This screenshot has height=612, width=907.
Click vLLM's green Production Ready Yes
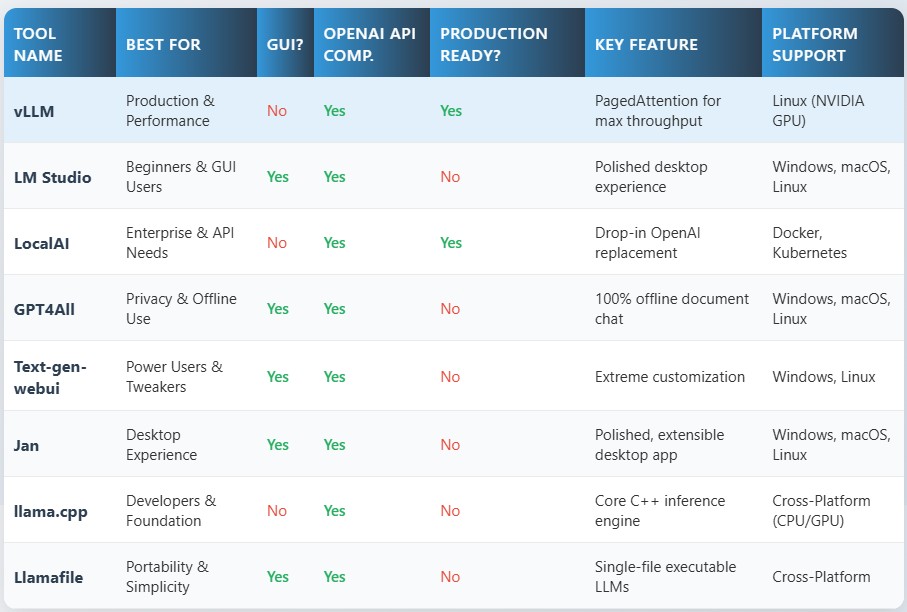451,111
